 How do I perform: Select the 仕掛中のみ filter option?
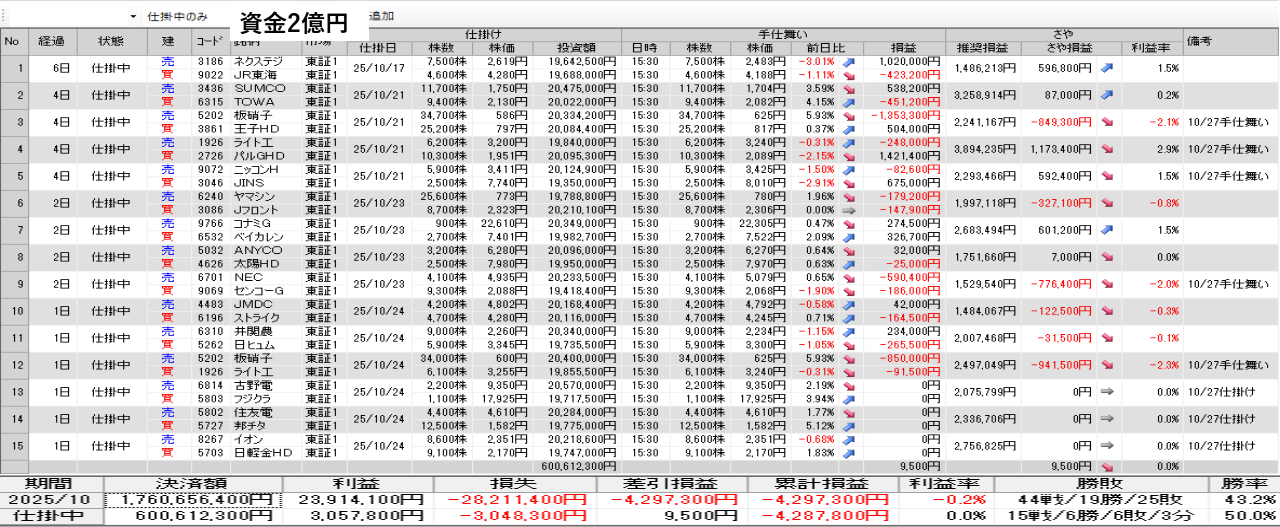pos(177,17)
